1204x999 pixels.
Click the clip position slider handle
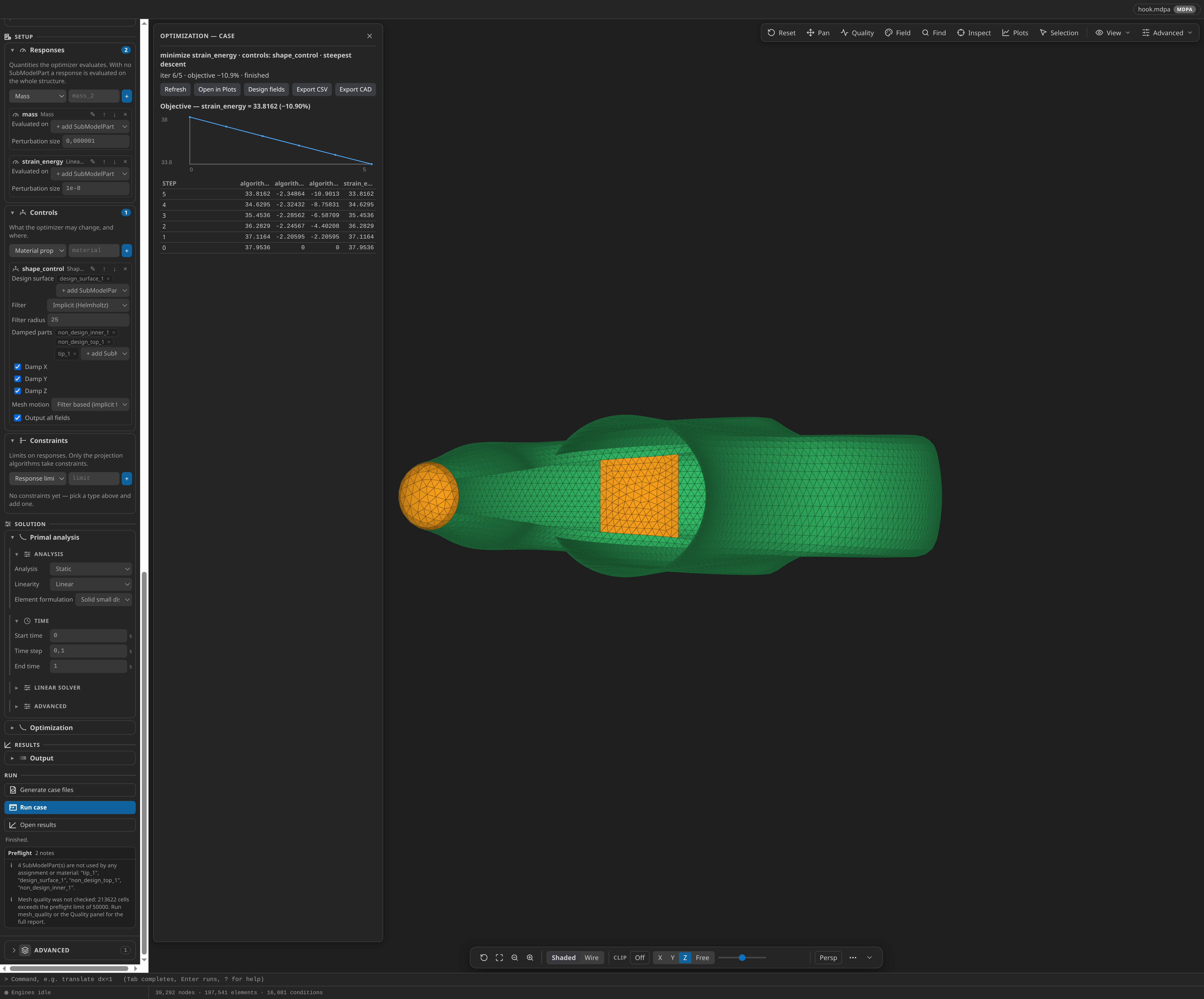coord(742,958)
